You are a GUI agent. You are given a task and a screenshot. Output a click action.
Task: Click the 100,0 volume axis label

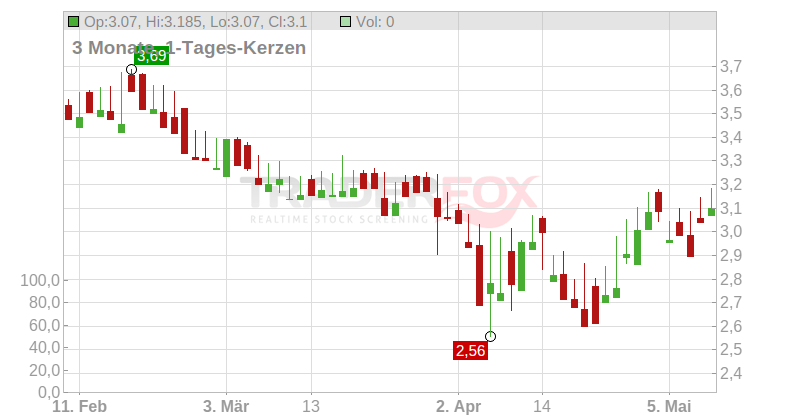point(40,280)
